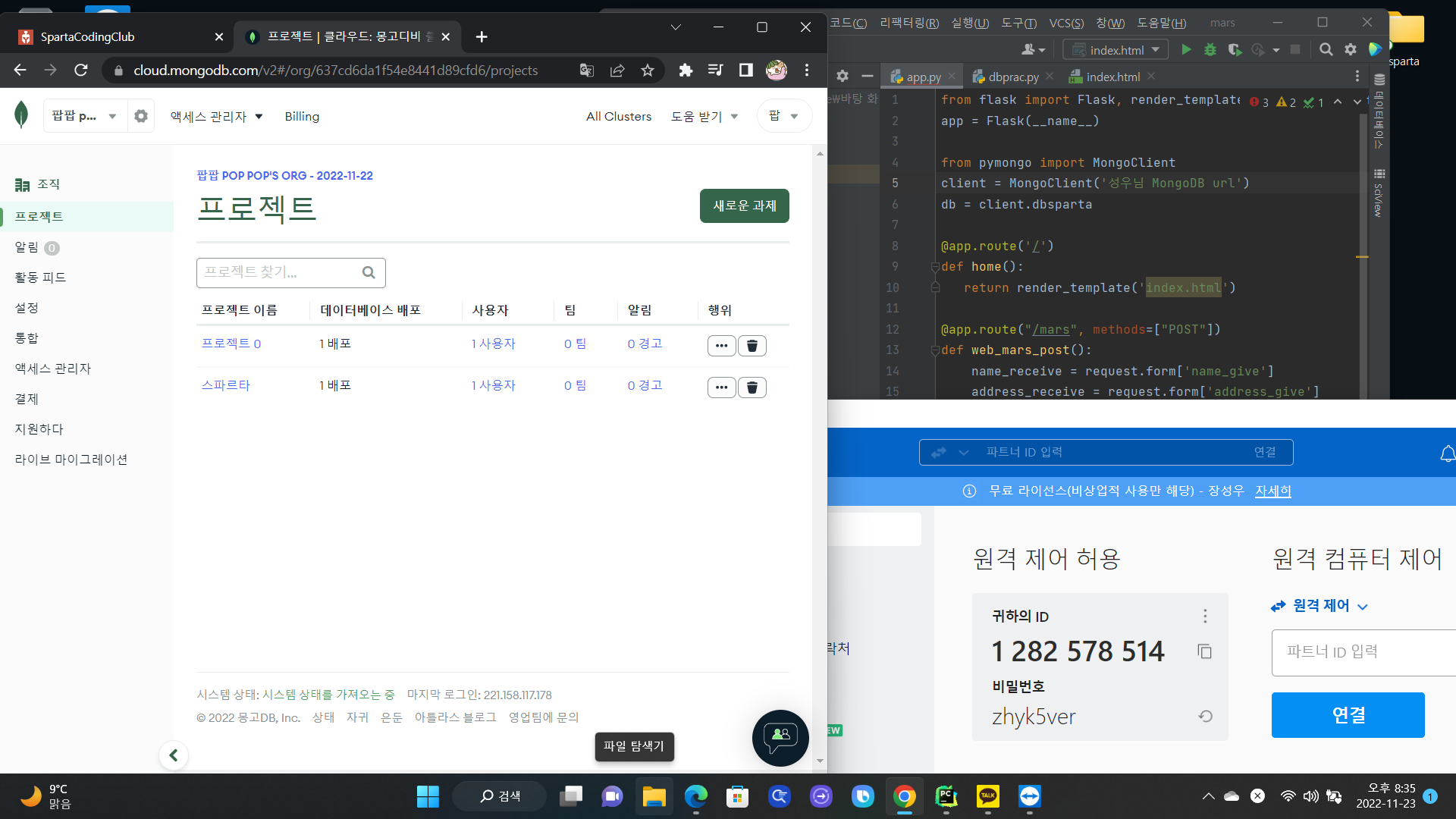
Task: Open KakaoTalk from taskbar
Action: [987, 796]
